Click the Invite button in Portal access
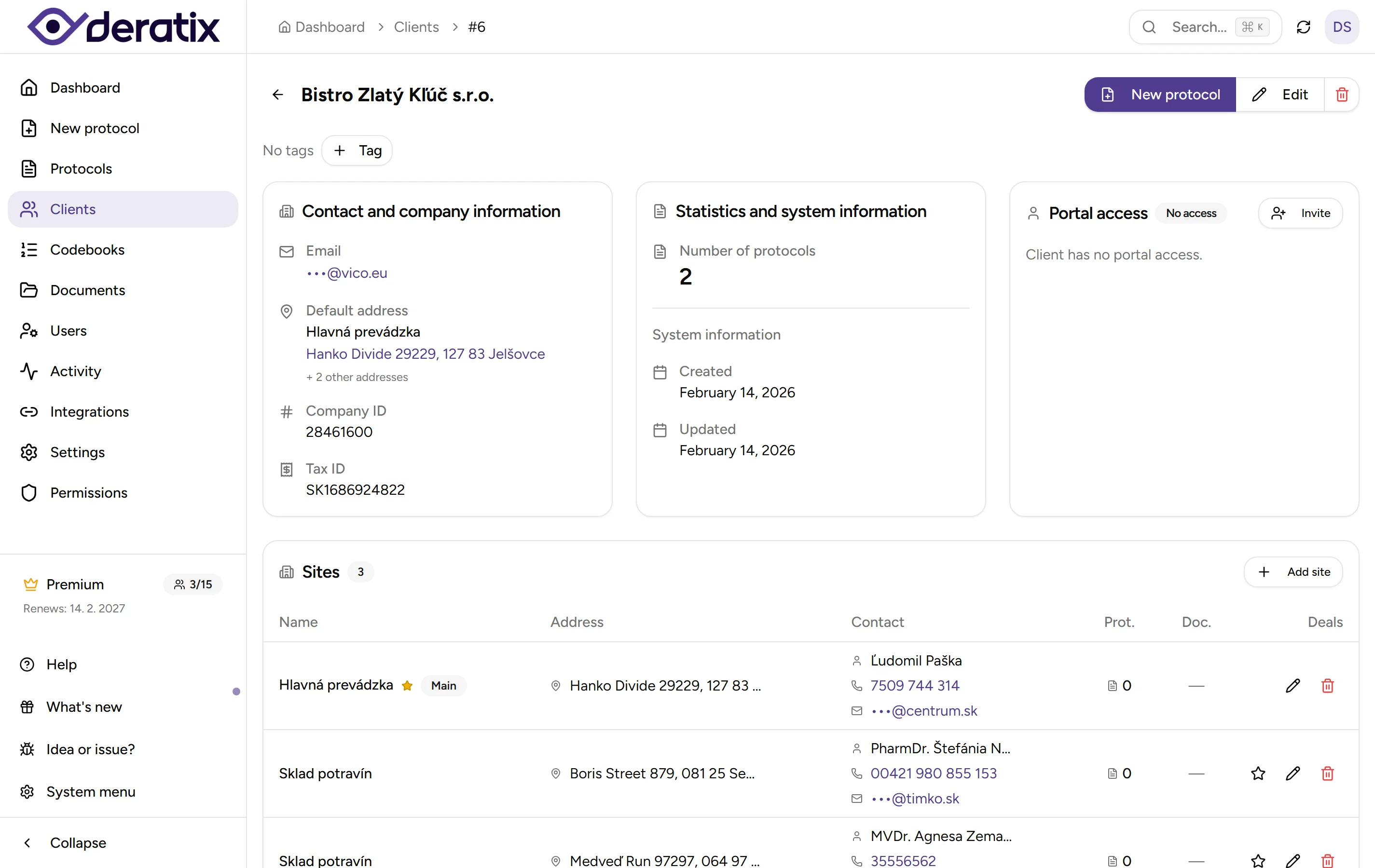The height and width of the screenshot is (868, 1375). [1300, 213]
